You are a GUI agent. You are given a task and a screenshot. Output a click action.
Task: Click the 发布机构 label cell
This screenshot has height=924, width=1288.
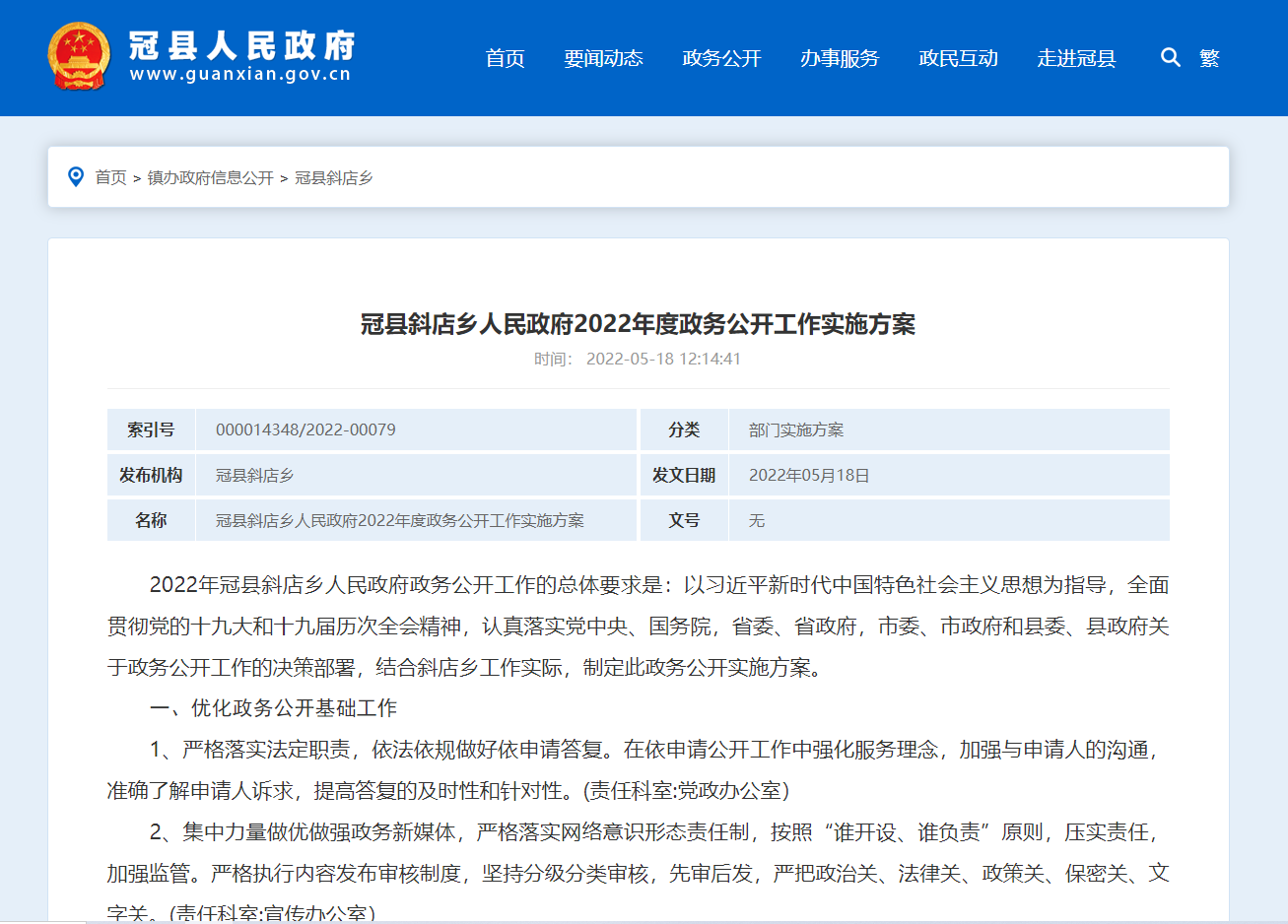coord(151,475)
